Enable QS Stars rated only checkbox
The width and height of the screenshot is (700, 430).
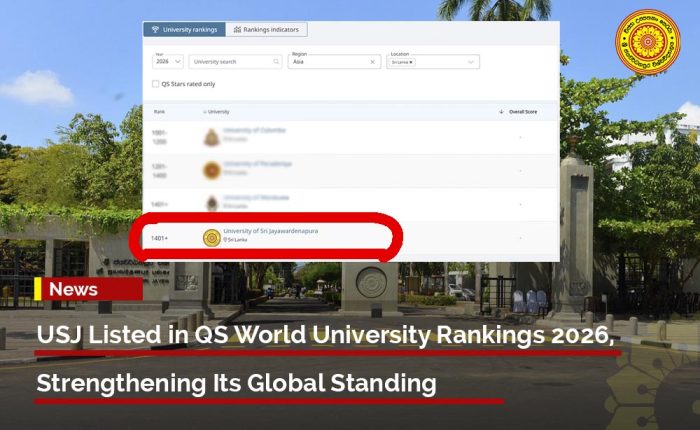tap(155, 84)
